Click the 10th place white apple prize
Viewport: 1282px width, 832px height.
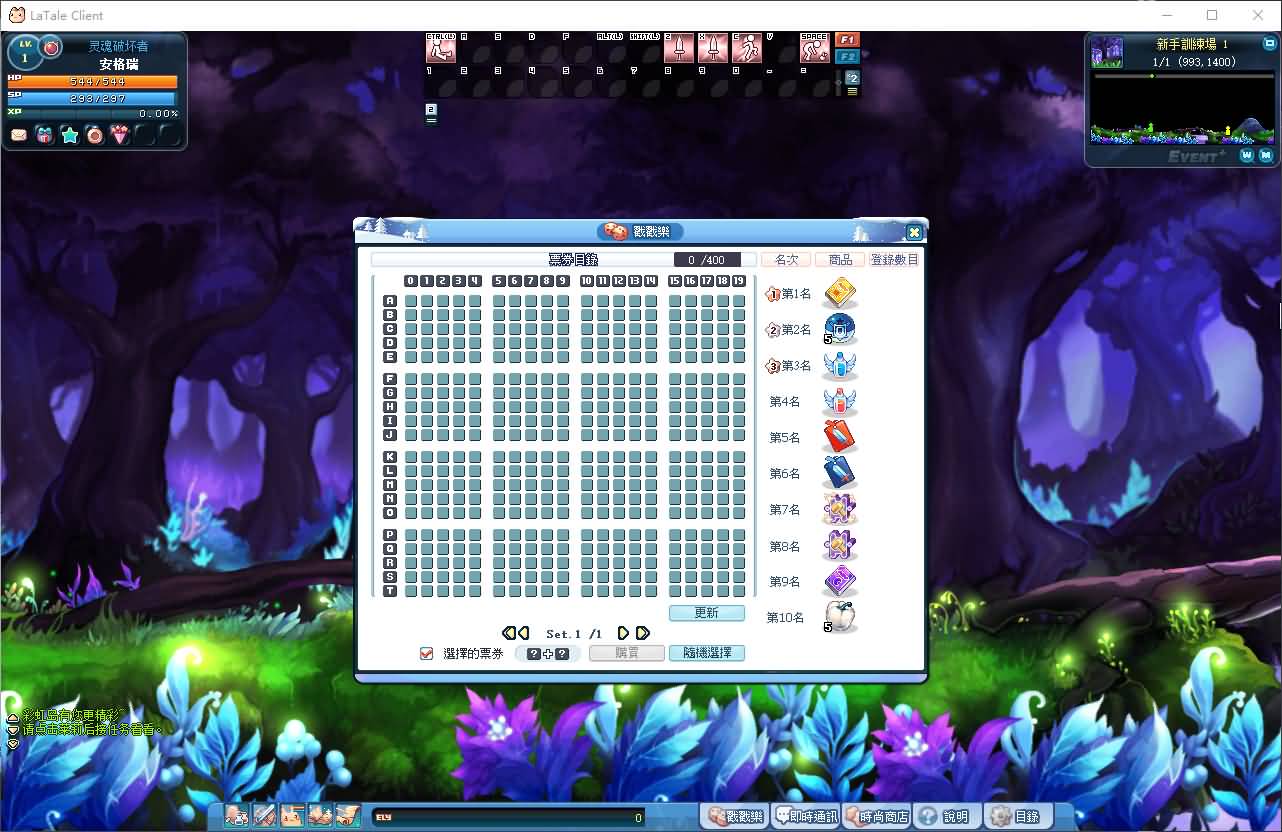coord(840,617)
